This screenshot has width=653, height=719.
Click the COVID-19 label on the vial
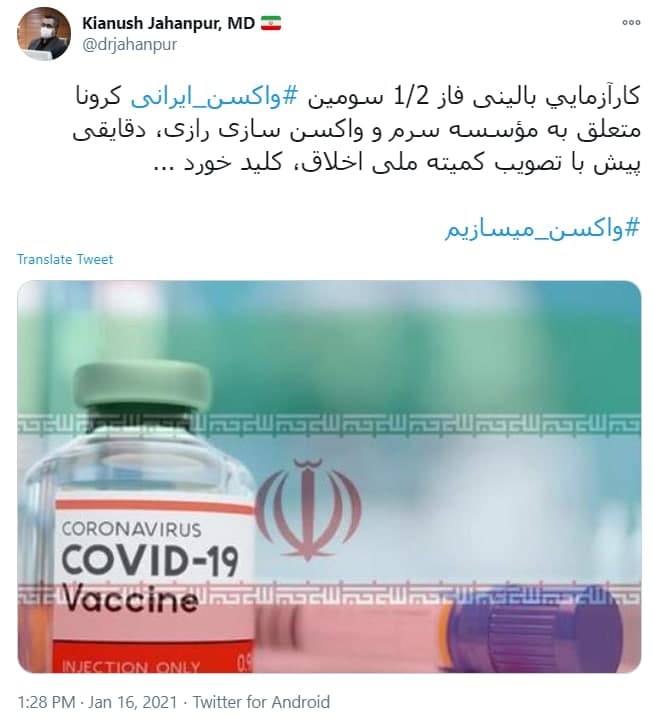pyautogui.click(x=150, y=560)
